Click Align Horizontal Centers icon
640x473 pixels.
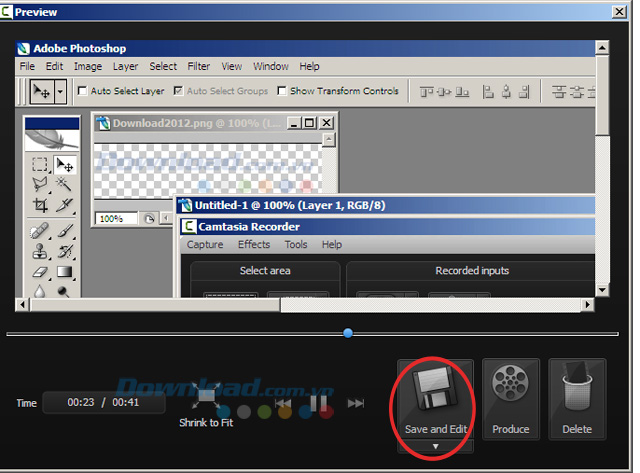pyautogui.click(x=506, y=92)
